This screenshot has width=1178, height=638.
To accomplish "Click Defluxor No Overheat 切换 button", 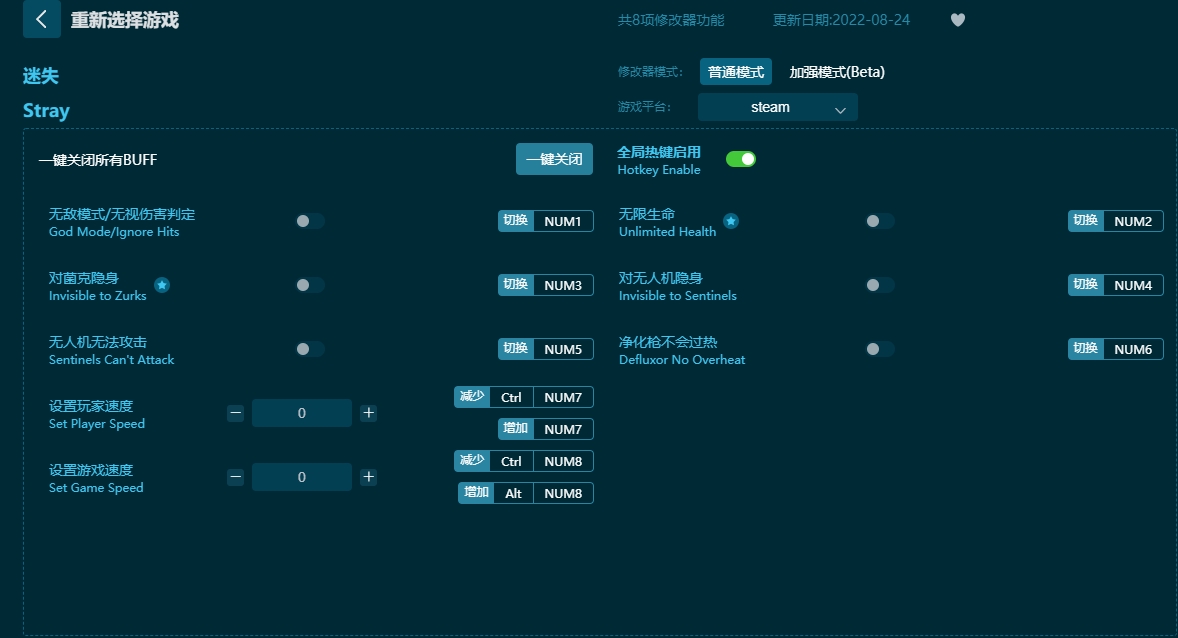I will point(1086,349).
